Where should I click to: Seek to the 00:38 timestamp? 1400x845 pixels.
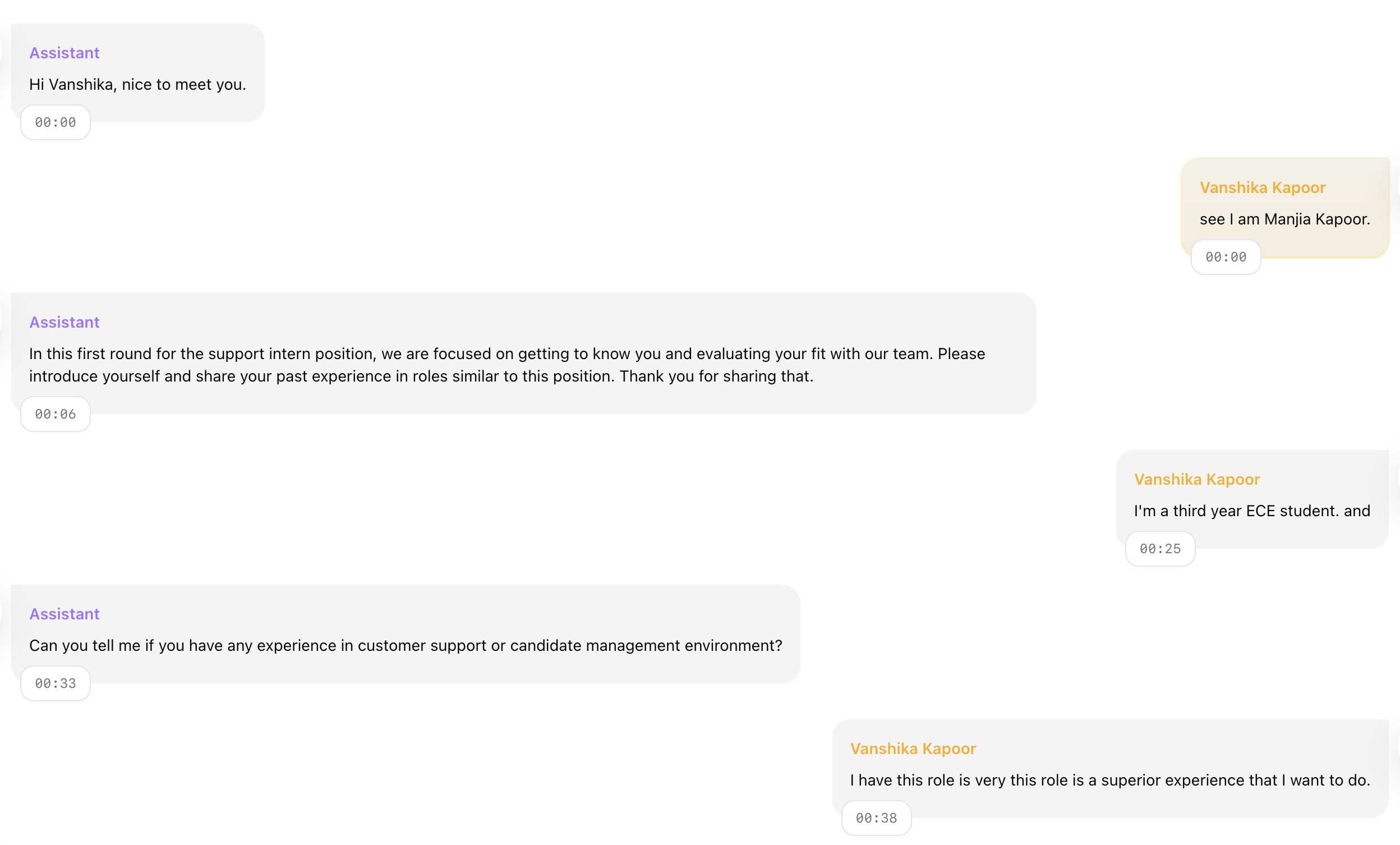tap(876, 818)
